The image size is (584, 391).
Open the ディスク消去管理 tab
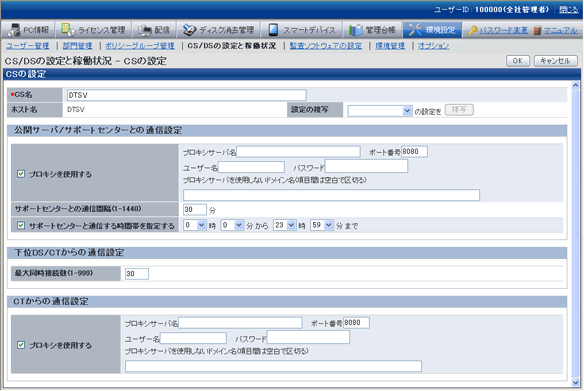218,30
